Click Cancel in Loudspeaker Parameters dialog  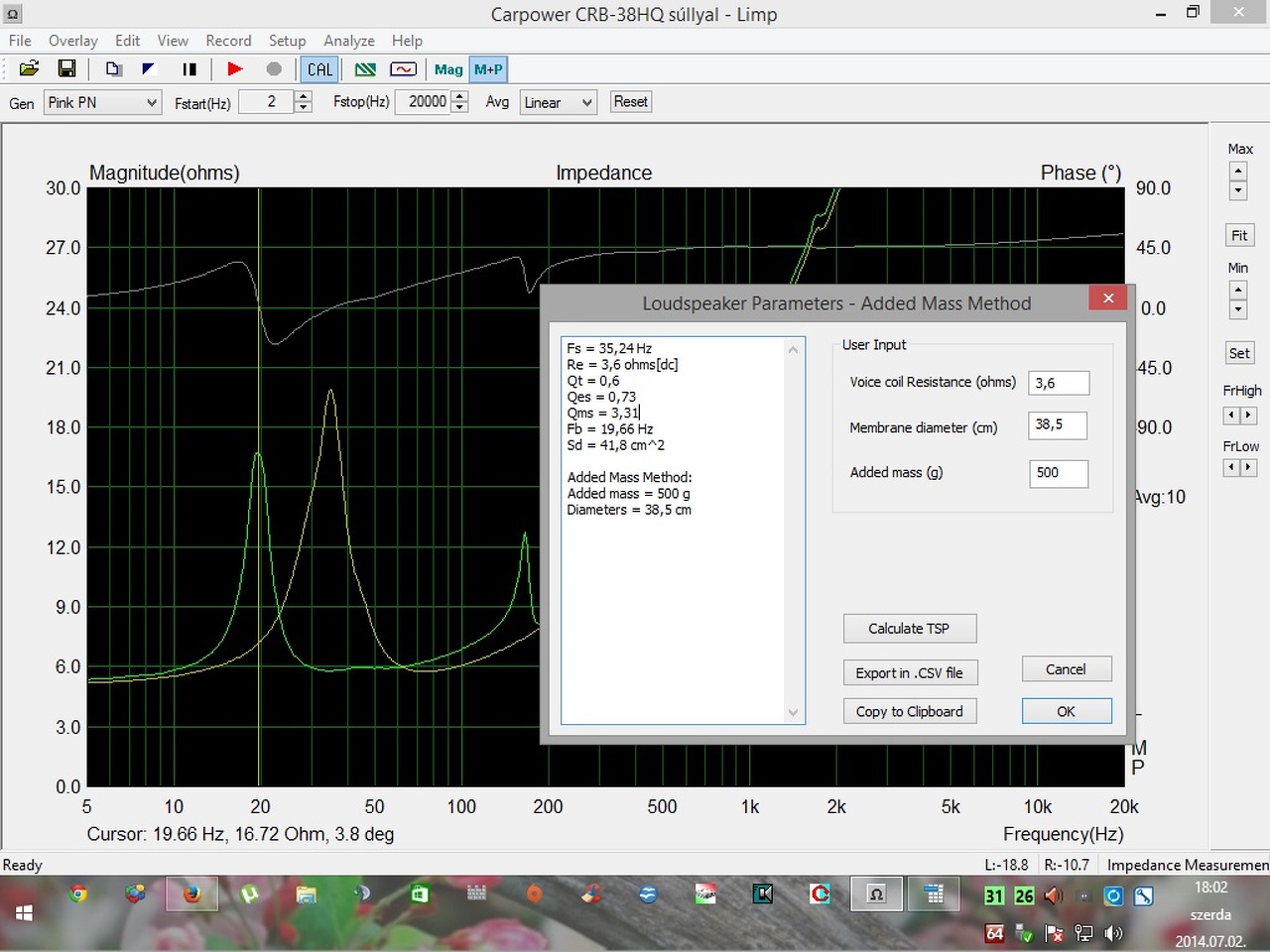tap(1067, 669)
